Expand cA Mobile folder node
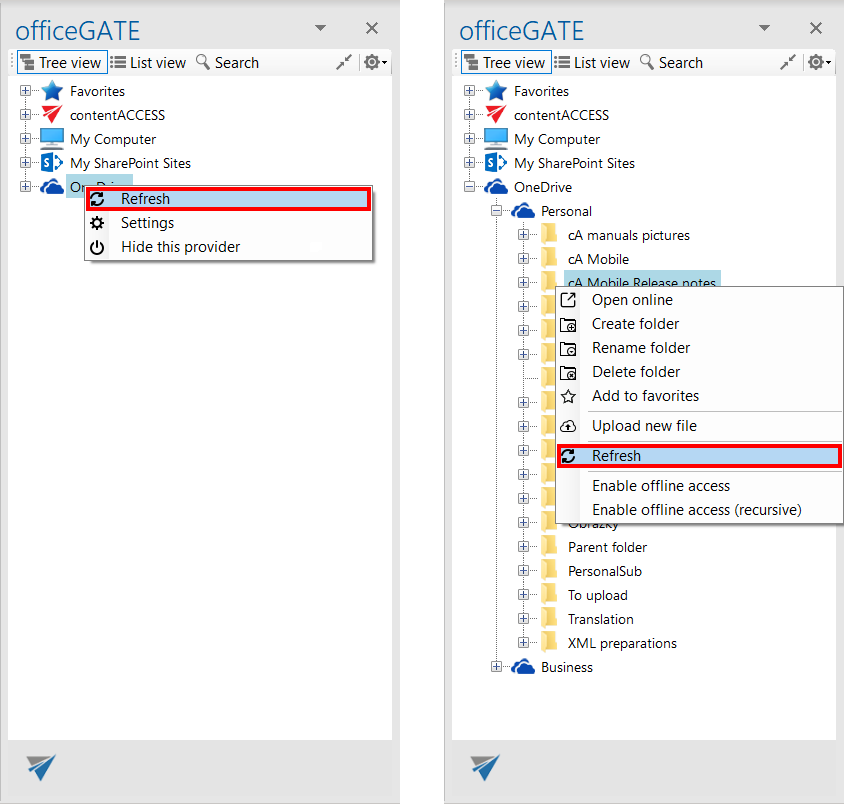Screen dimensions: 844x804 (523, 258)
